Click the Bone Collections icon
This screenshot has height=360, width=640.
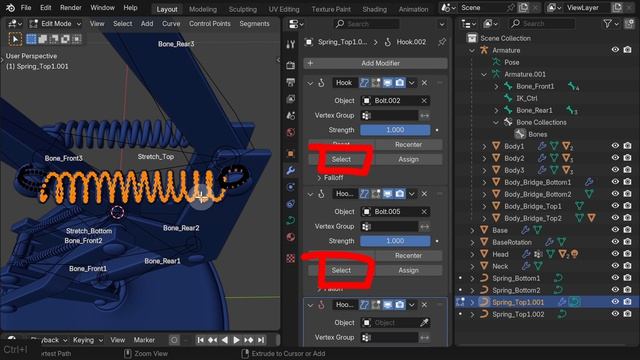[508, 122]
